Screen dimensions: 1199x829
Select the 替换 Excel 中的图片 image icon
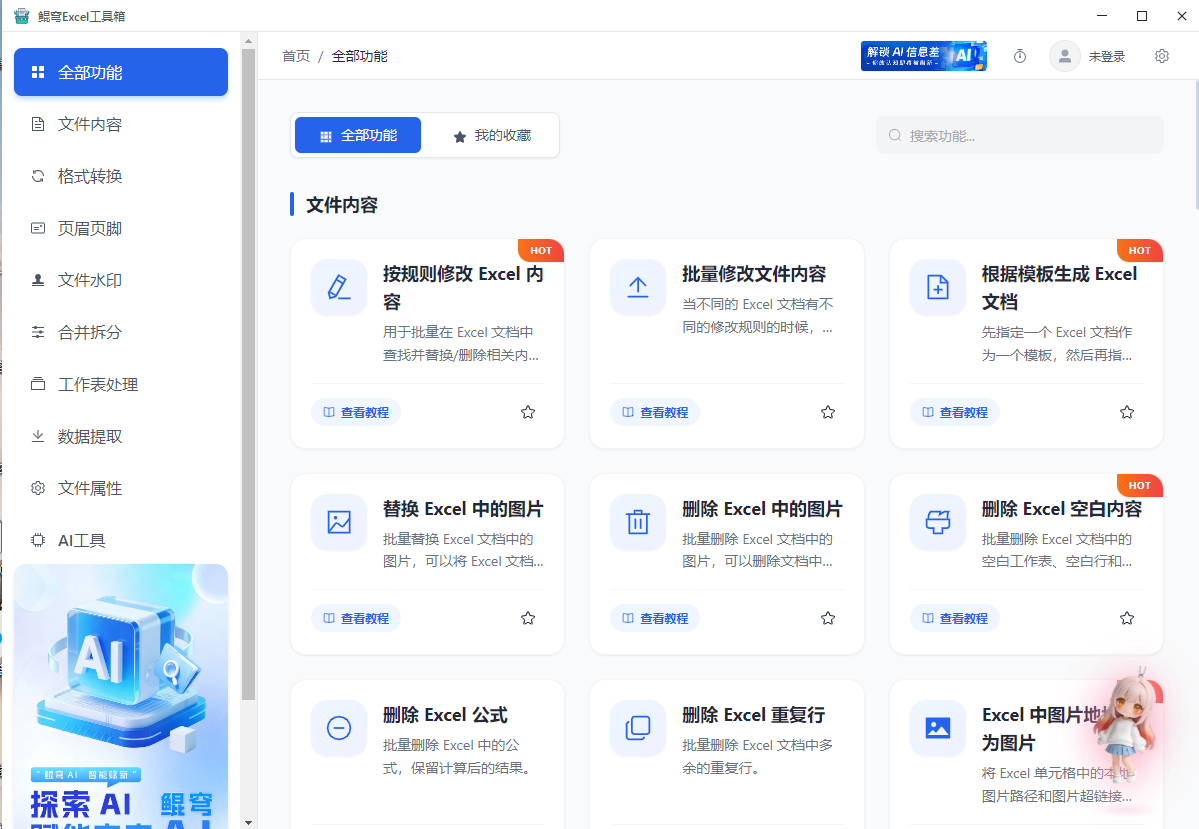(x=338, y=522)
